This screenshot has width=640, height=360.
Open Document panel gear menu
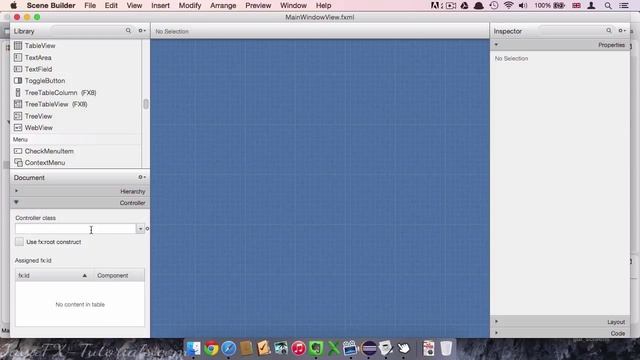pyautogui.click(x=142, y=177)
